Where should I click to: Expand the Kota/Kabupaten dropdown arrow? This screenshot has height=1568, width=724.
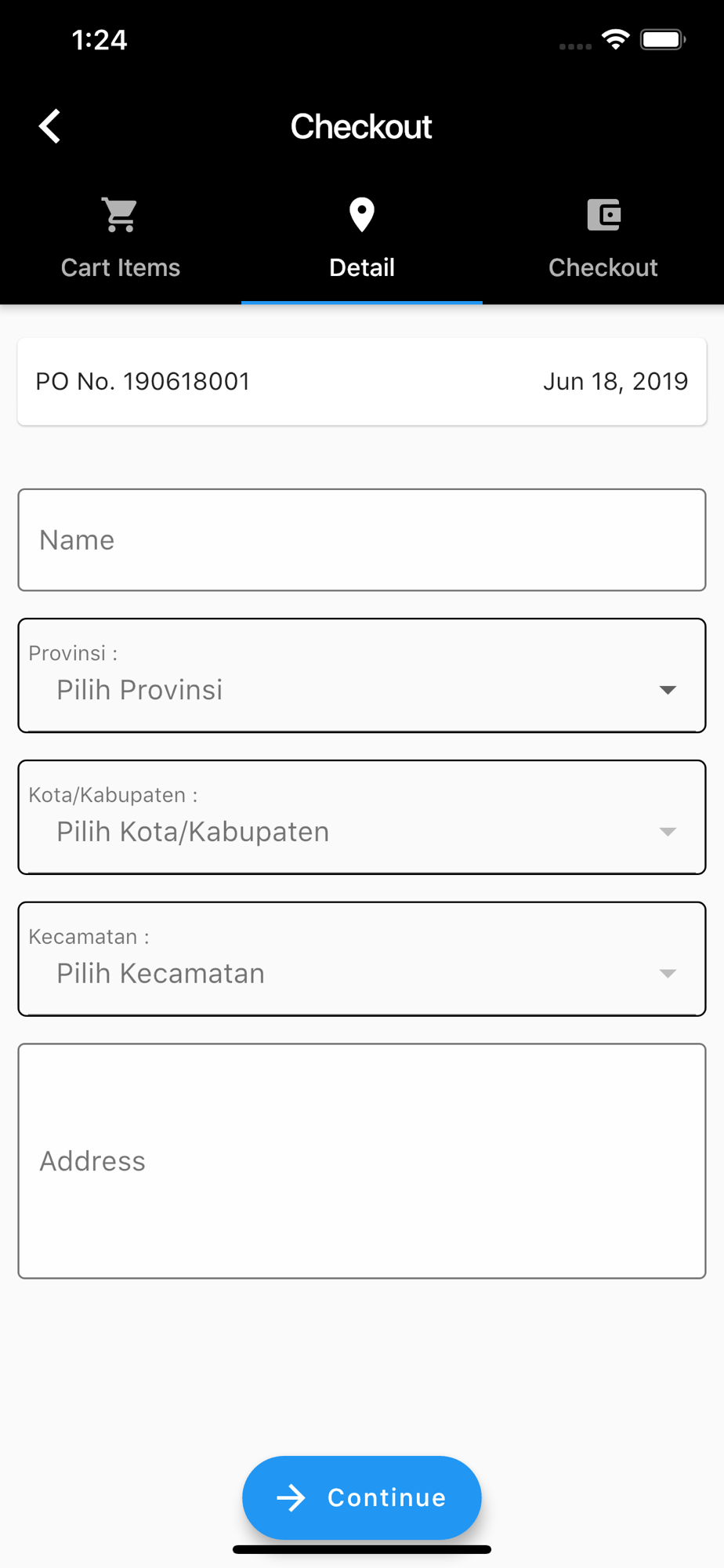pyautogui.click(x=668, y=832)
